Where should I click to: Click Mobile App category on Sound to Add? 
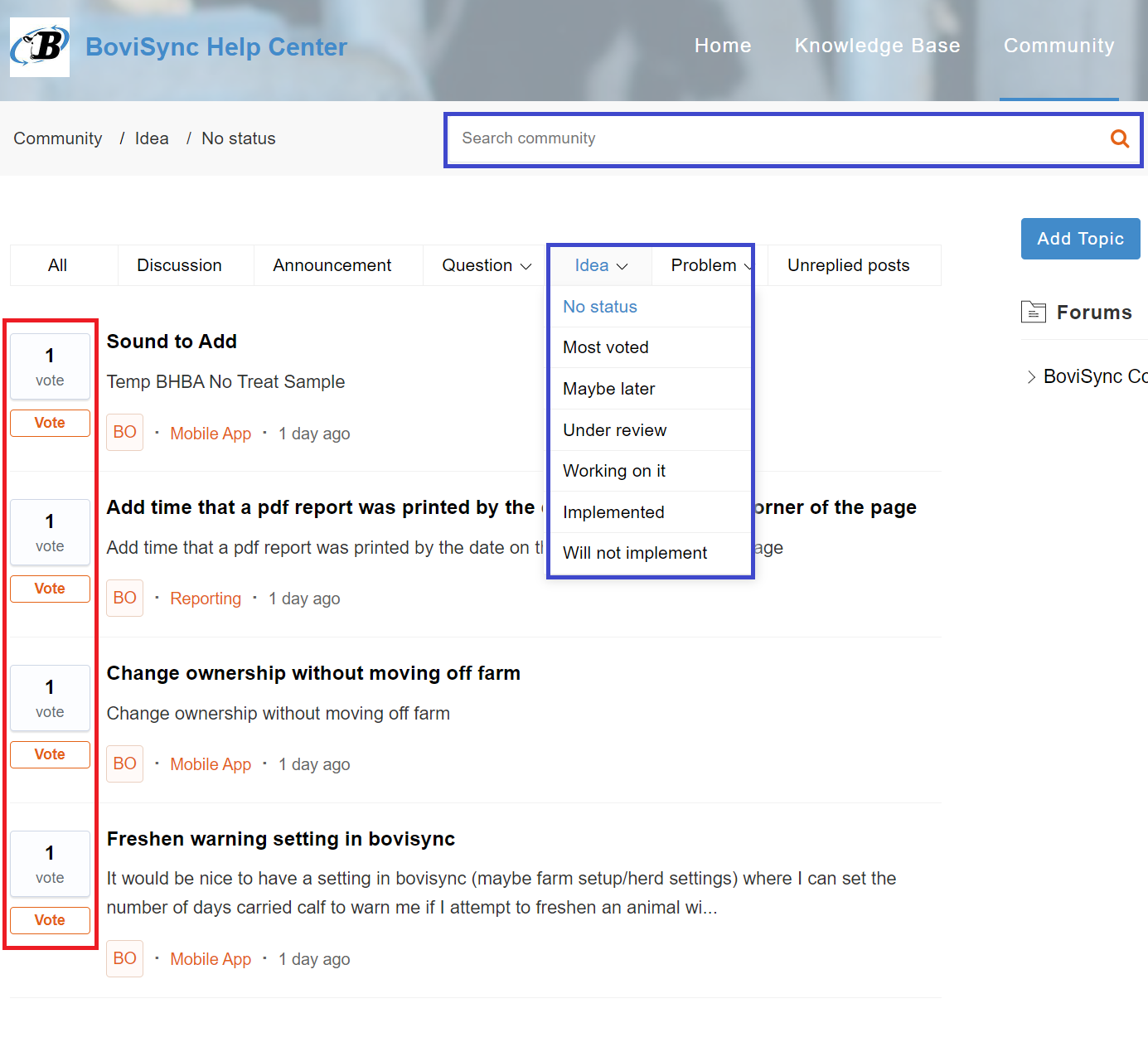point(211,434)
